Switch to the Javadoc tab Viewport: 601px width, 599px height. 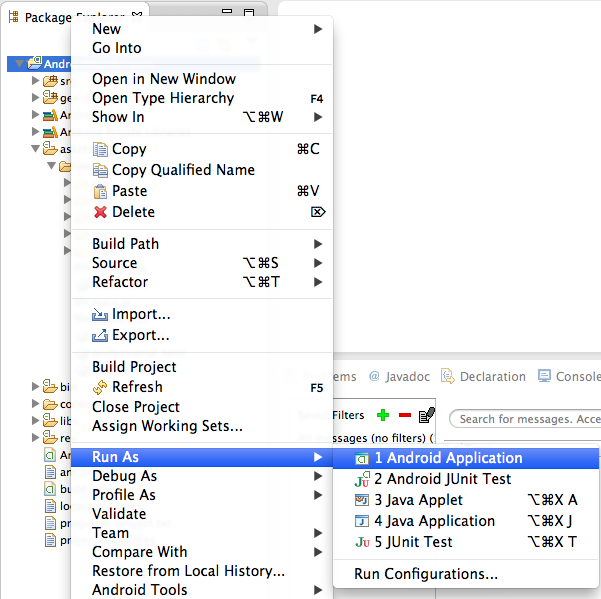(x=399, y=377)
